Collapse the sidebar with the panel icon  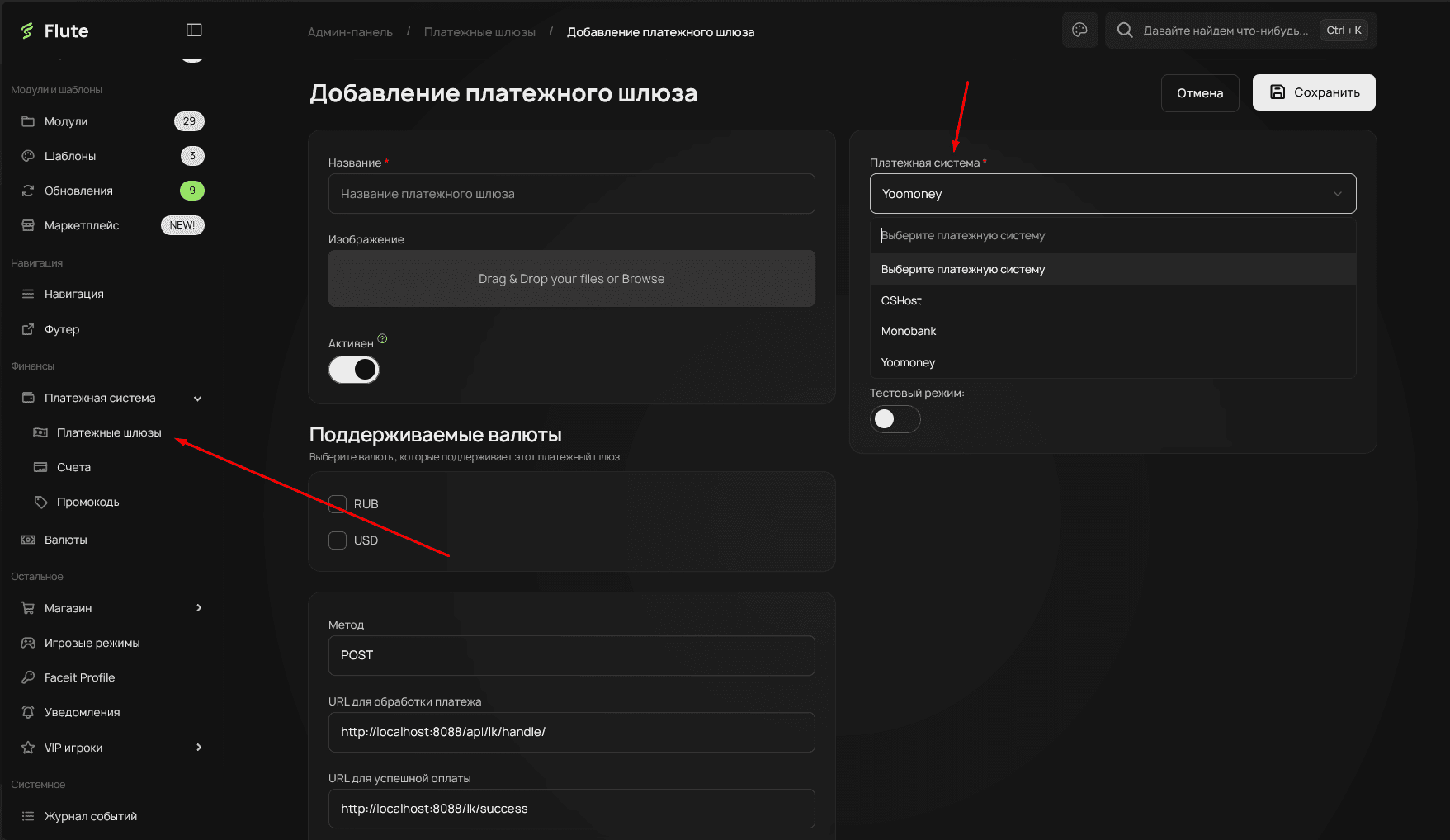coord(193,29)
